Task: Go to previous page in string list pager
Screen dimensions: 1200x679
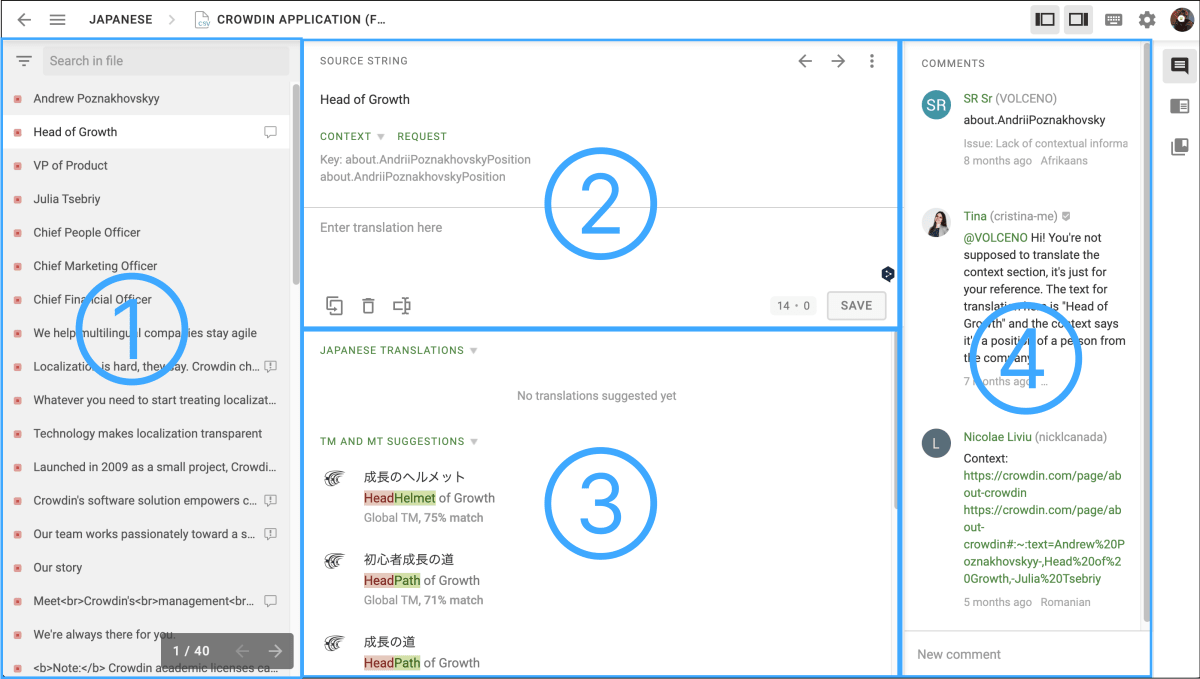Action: pos(242,651)
